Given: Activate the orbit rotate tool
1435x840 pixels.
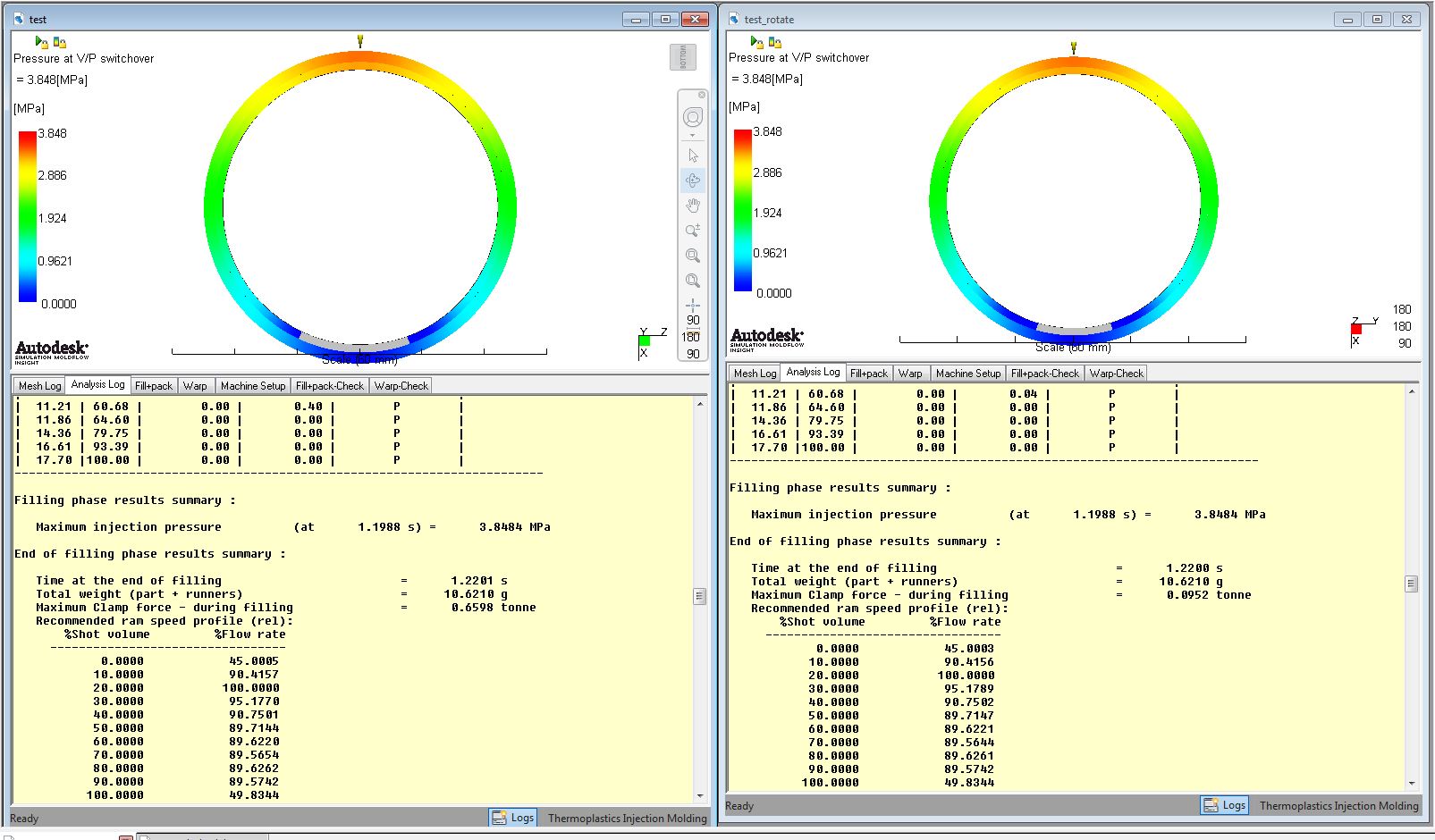Looking at the screenshot, I should [x=693, y=181].
